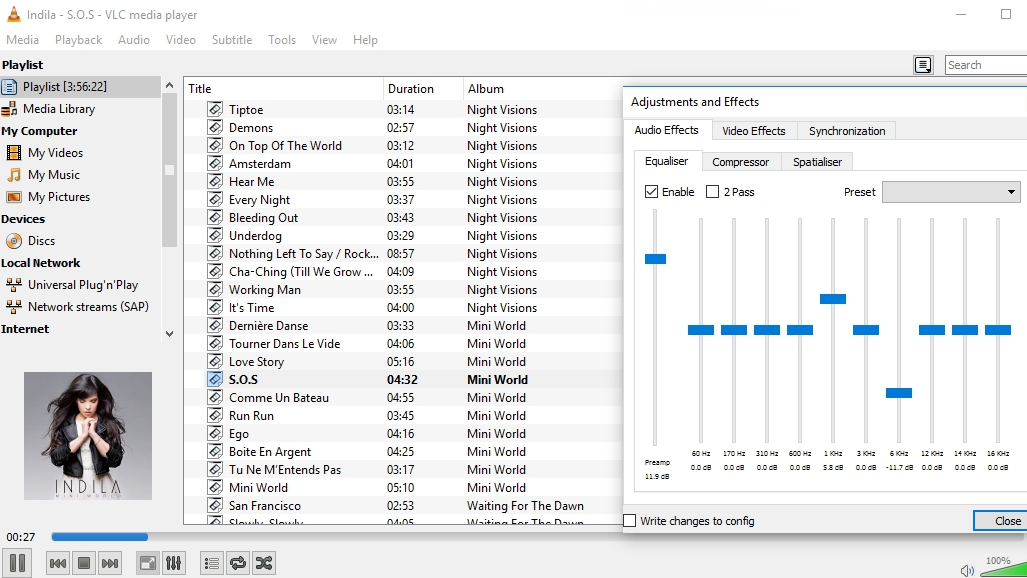Toggle the playlist view button
1027x578 pixels.
pyautogui.click(x=212, y=563)
